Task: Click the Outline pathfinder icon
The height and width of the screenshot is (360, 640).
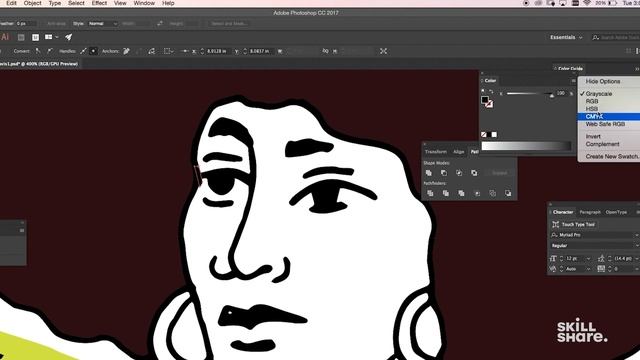Action: (493, 193)
